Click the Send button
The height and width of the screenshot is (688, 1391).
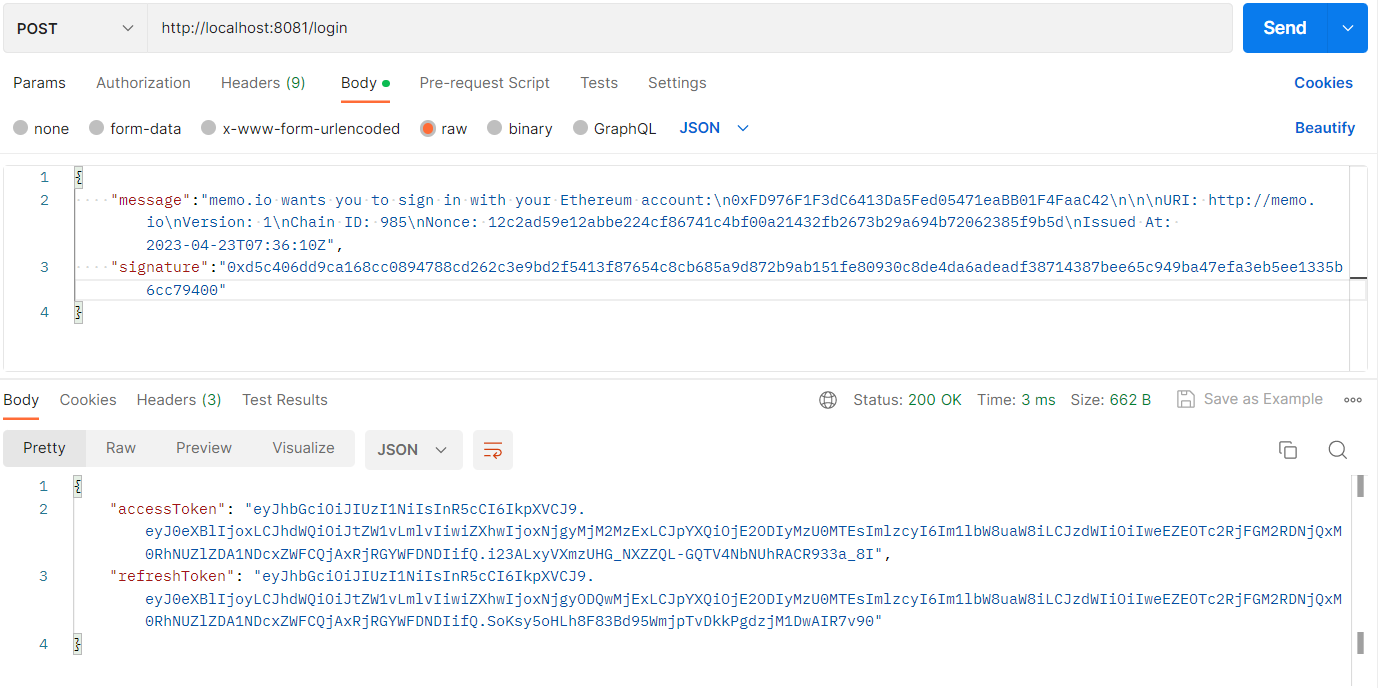click(1284, 28)
